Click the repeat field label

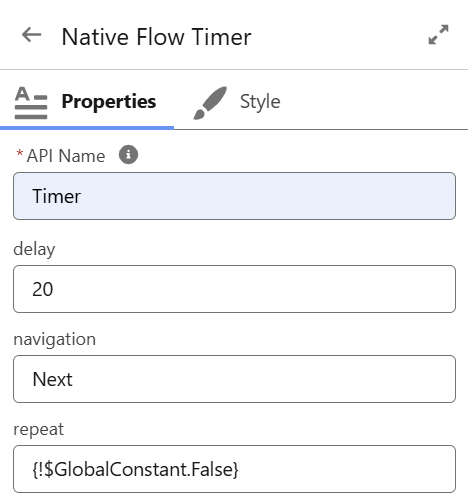pos(38,429)
